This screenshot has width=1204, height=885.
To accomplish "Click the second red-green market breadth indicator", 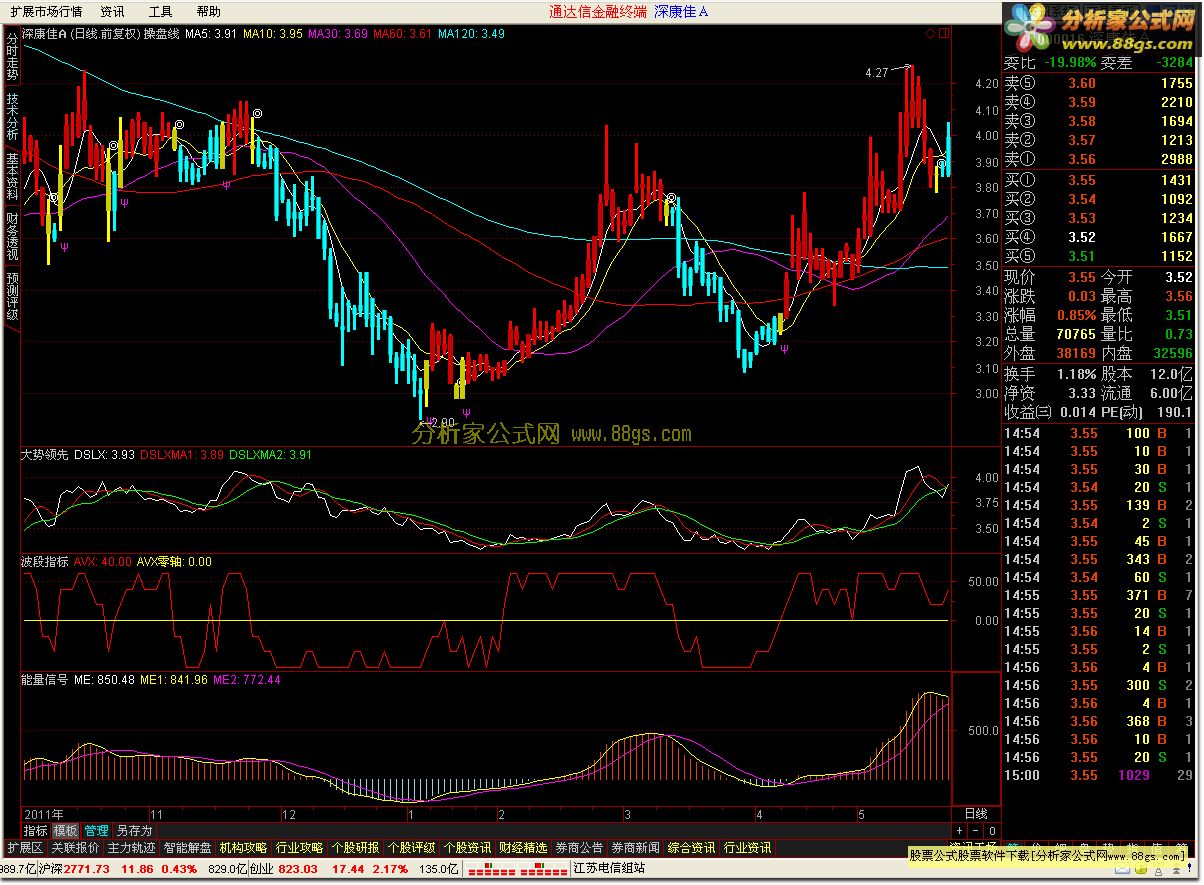I will pyautogui.click(x=543, y=869).
